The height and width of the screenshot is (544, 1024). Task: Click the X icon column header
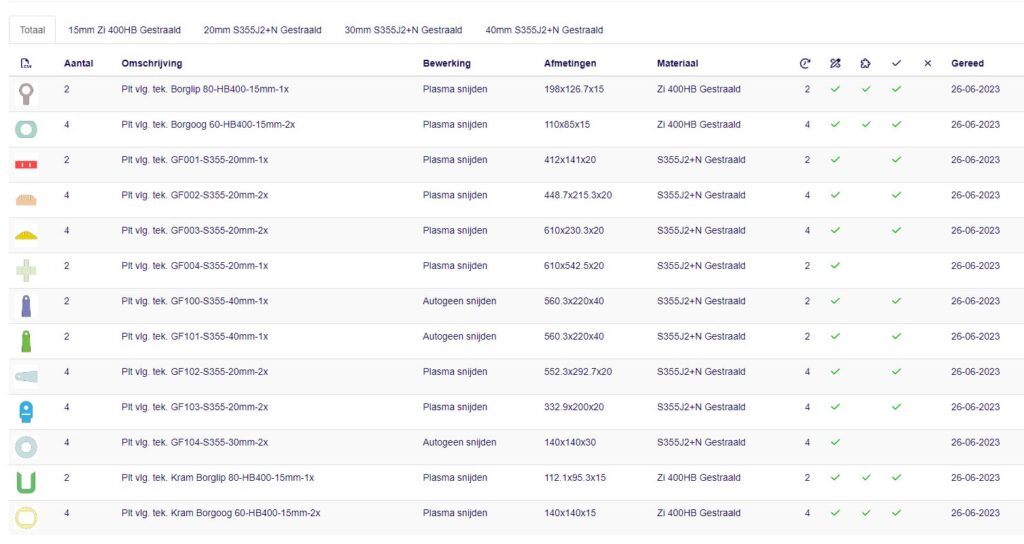(927, 63)
